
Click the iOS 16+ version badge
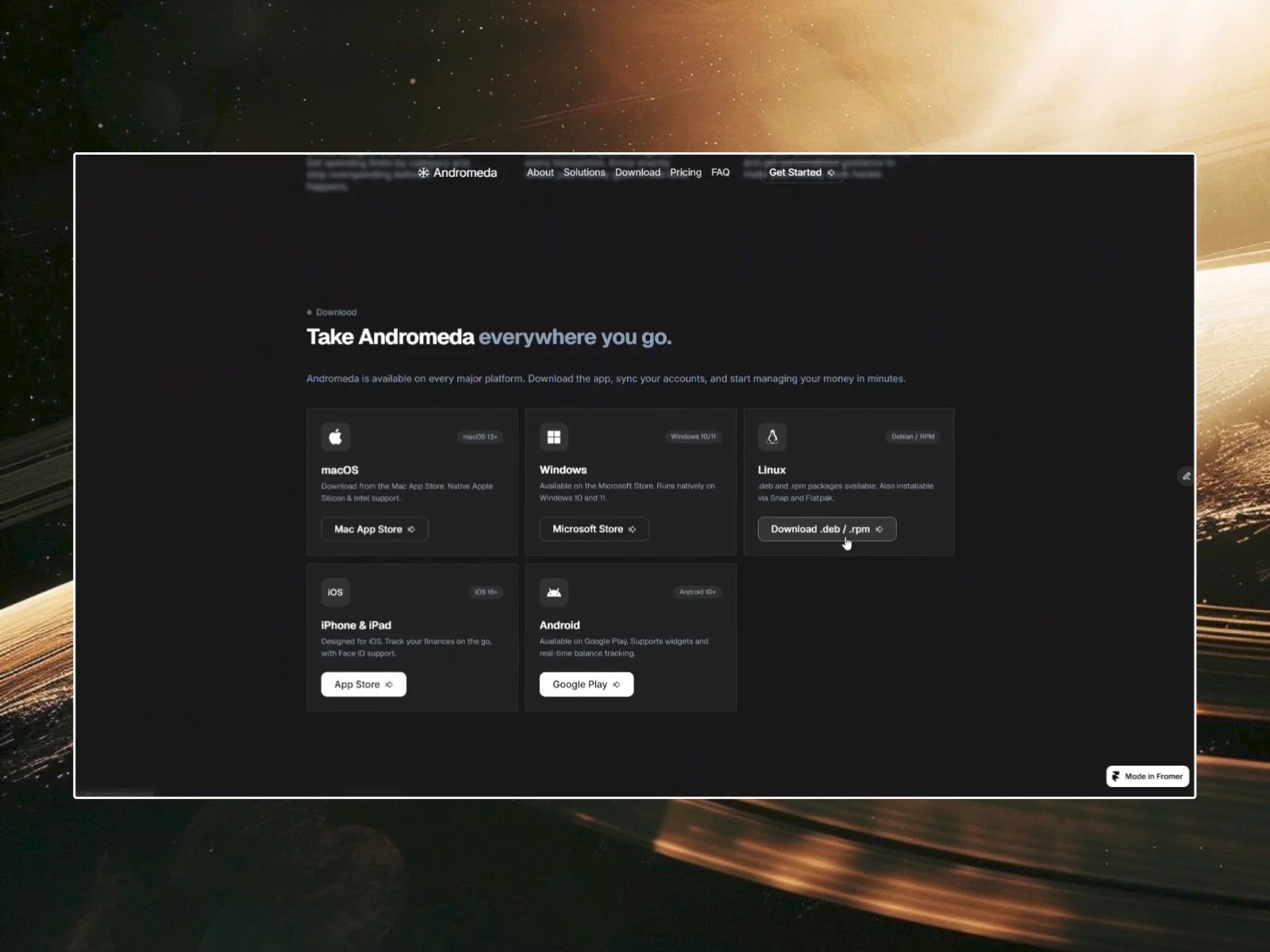(486, 592)
